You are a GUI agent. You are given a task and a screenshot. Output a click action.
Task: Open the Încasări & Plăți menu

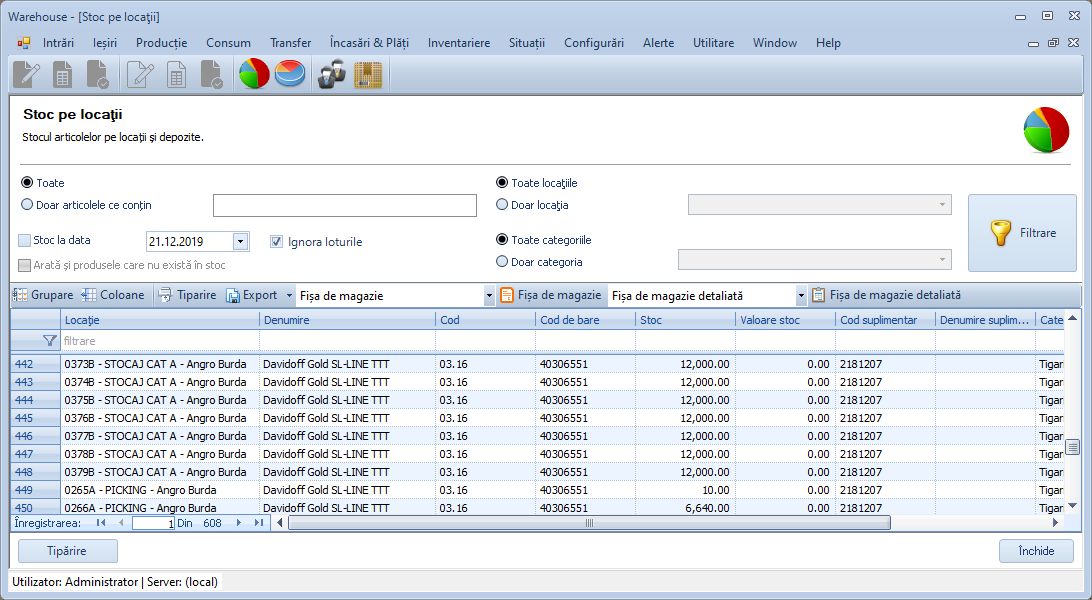368,43
